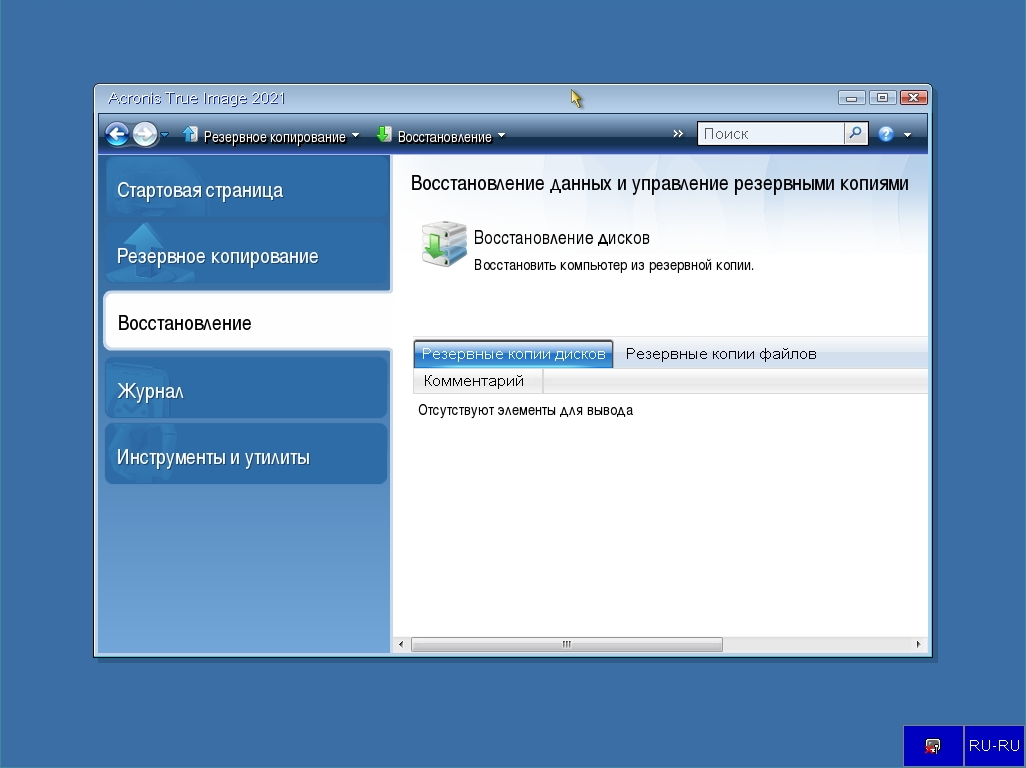Image resolution: width=1026 pixels, height=768 pixels.
Task: Click the Back navigation arrow
Action: coord(116,134)
